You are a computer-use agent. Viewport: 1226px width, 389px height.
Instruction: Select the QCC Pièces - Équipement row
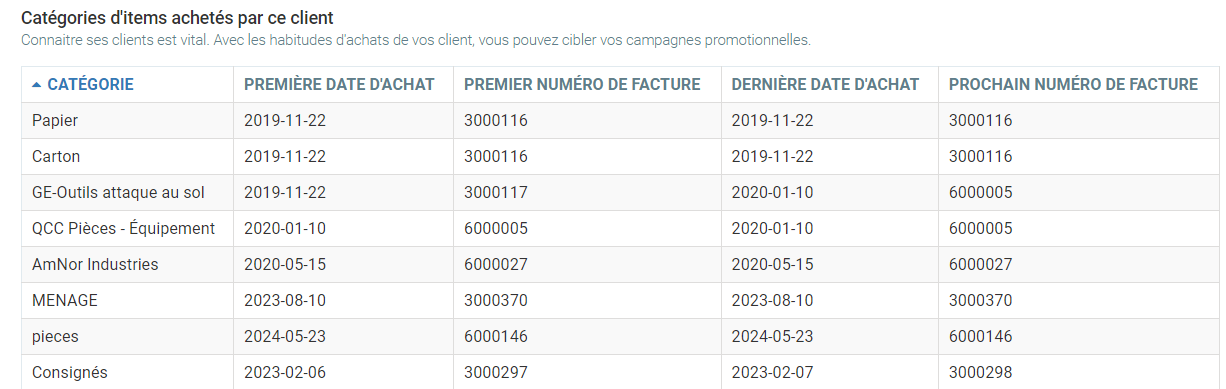pyautogui.click(x=617, y=228)
